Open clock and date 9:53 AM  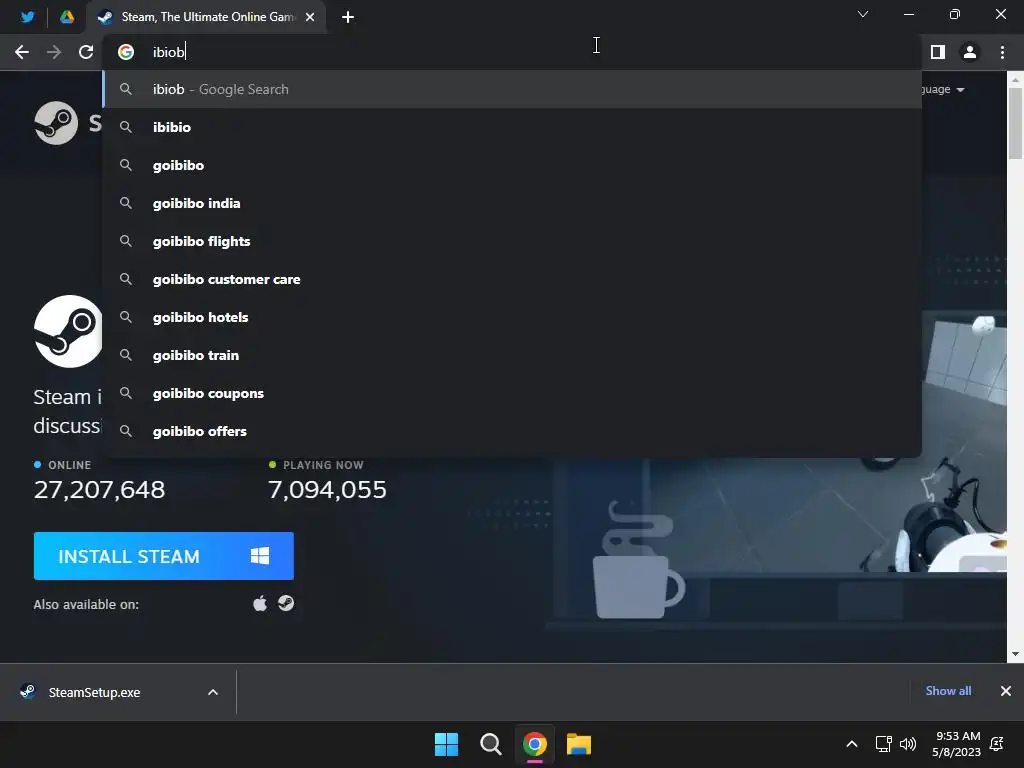point(957,744)
